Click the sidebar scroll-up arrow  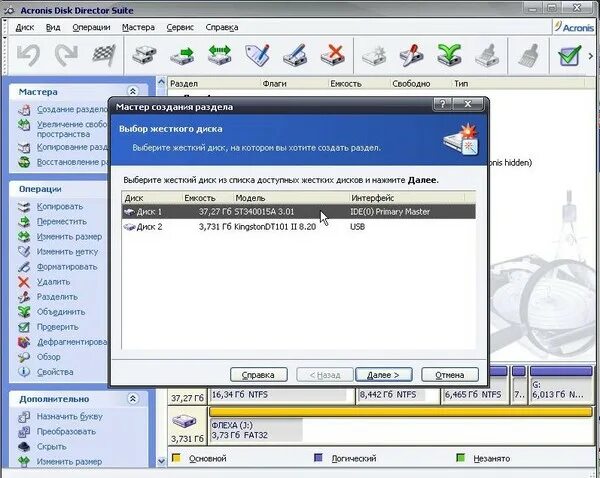point(161,82)
